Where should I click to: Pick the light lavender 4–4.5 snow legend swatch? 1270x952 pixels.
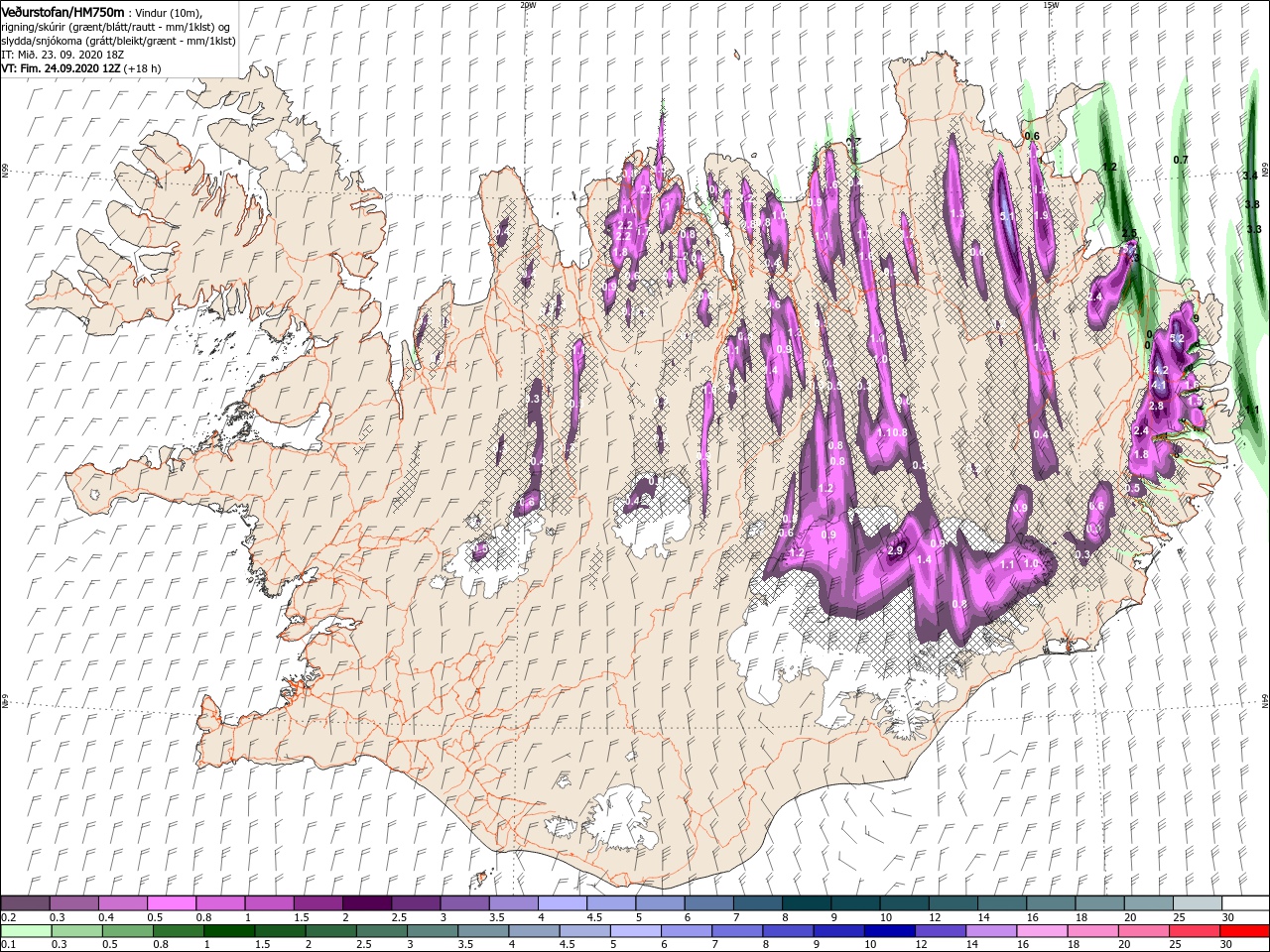pyautogui.click(x=563, y=903)
